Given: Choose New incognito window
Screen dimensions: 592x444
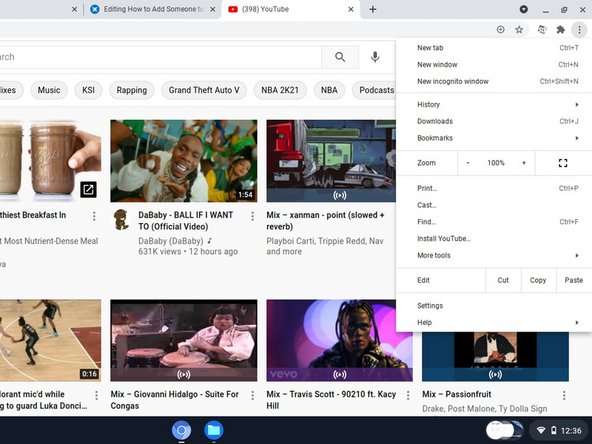Looking at the screenshot, I should [x=494, y=82].
